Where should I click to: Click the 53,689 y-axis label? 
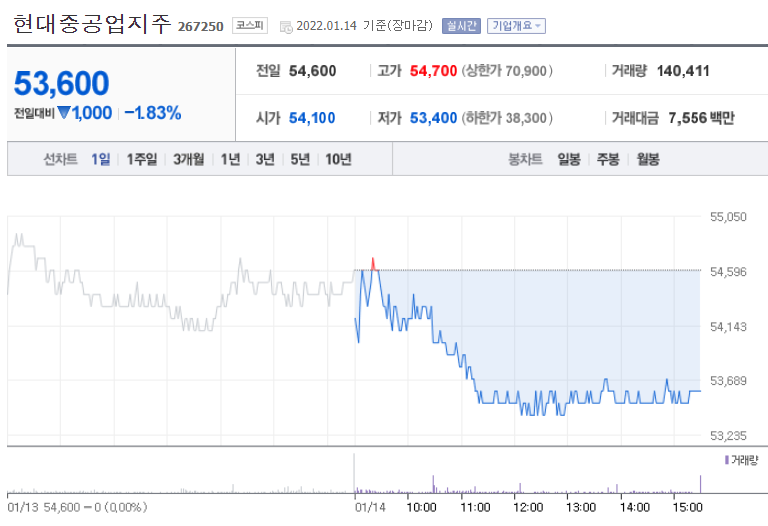pyautogui.click(x=728, y=381)
